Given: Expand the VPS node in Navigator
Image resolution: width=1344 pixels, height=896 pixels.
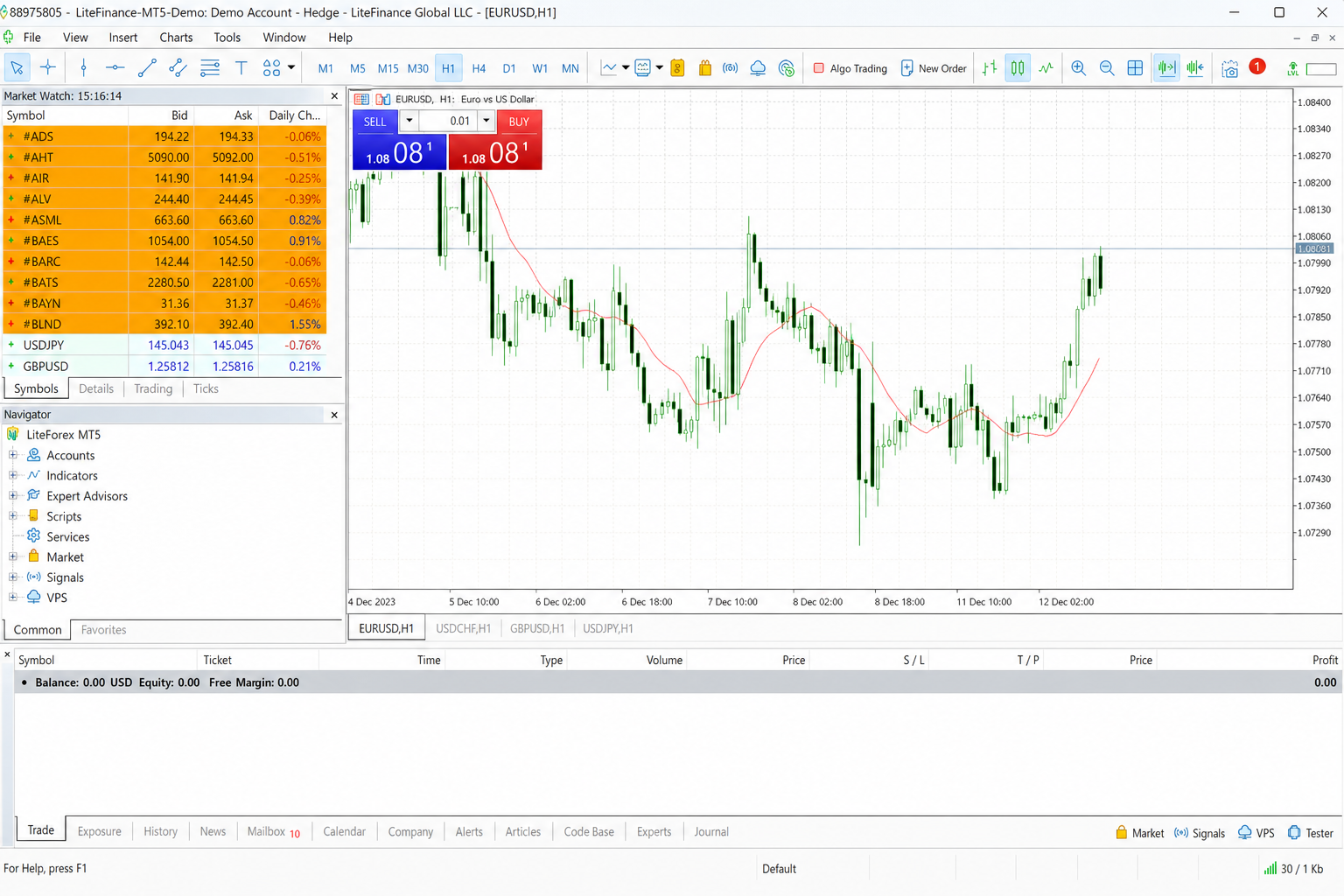Looking at the screenshot, I should (x=13, y=597).
